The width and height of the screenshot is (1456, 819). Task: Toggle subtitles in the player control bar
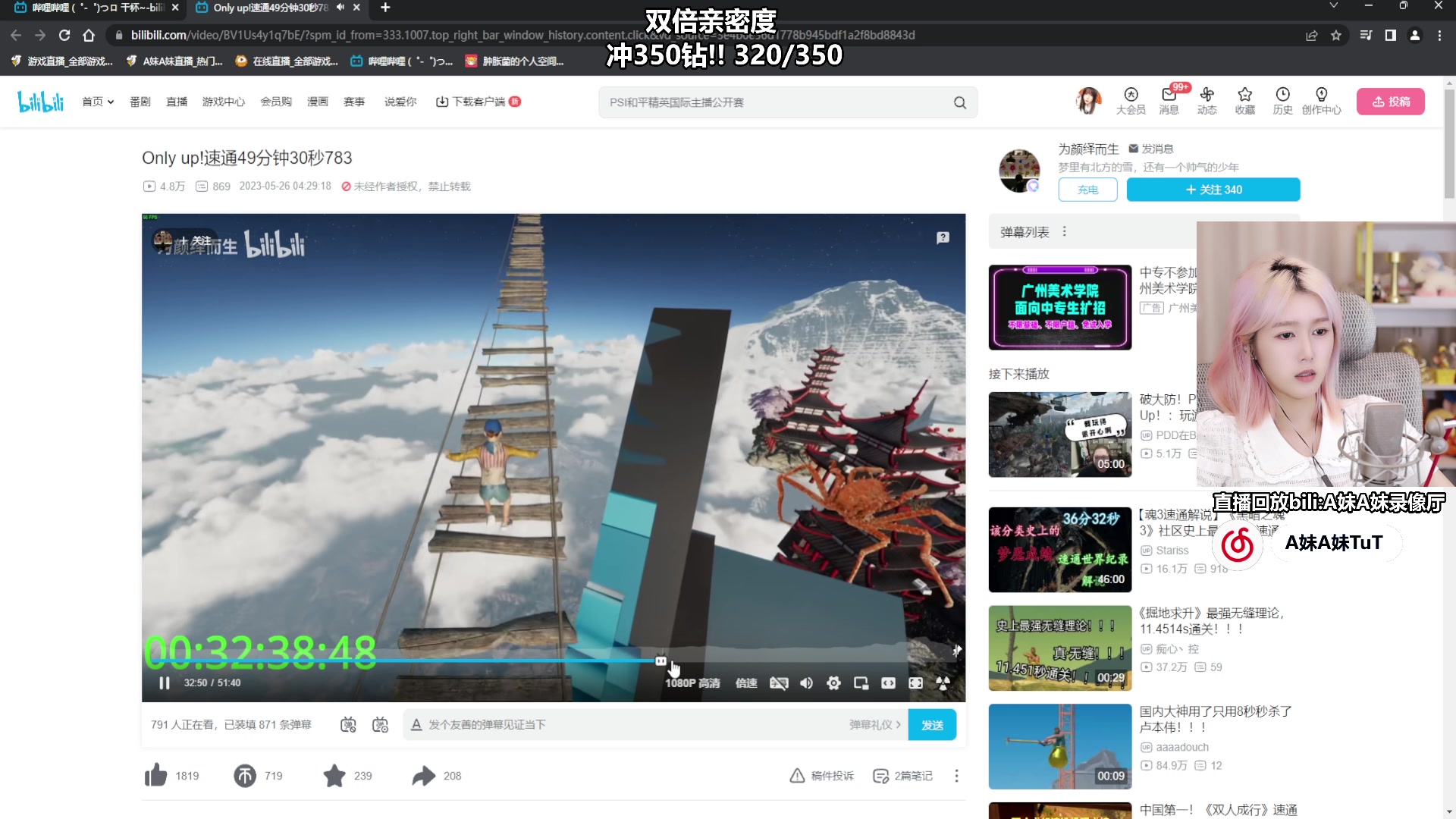[x=779, y=683]
